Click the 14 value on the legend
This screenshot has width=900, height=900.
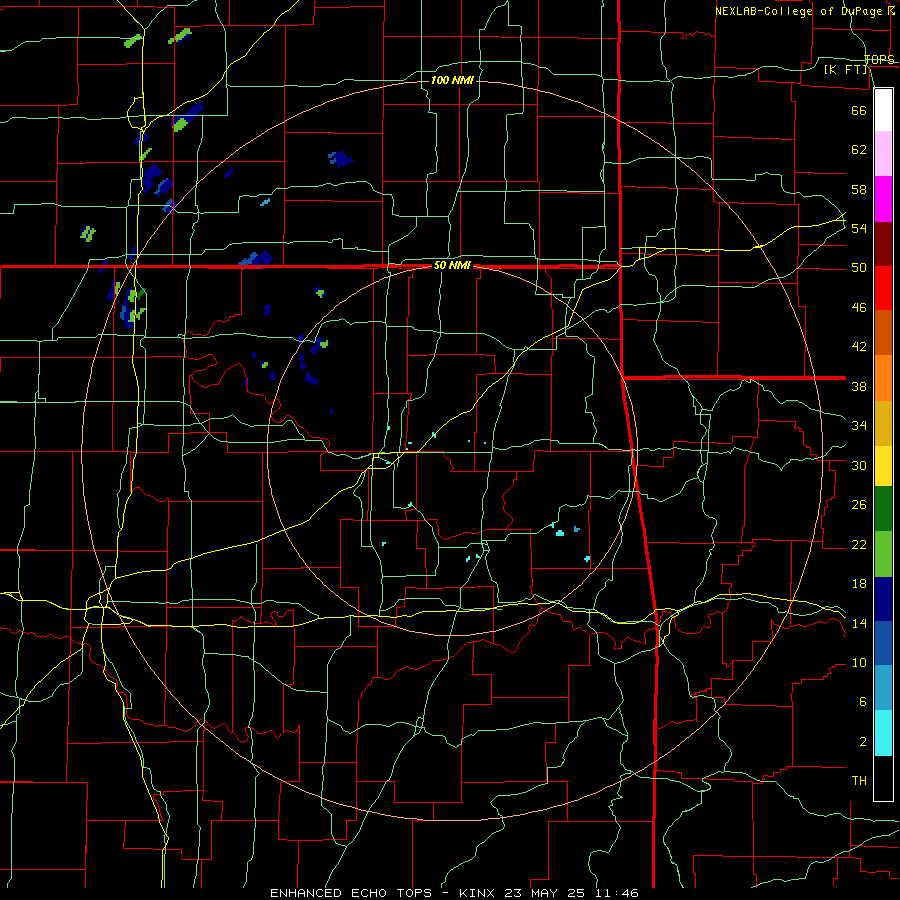[x=859, y=623]
